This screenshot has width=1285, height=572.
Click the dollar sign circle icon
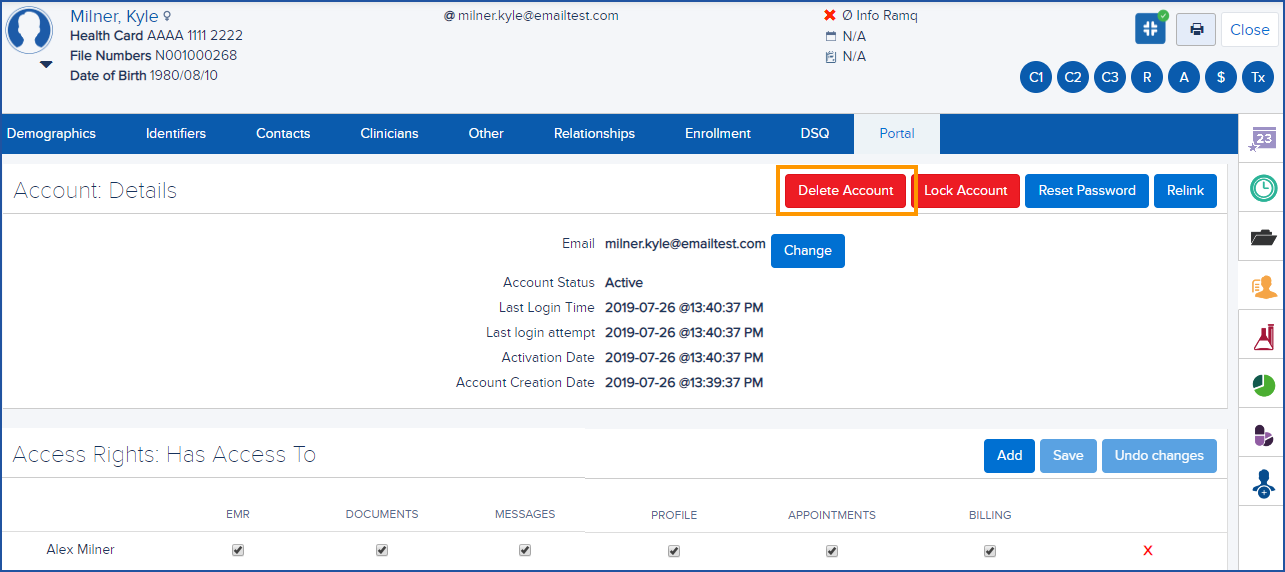coord(1221,77)
